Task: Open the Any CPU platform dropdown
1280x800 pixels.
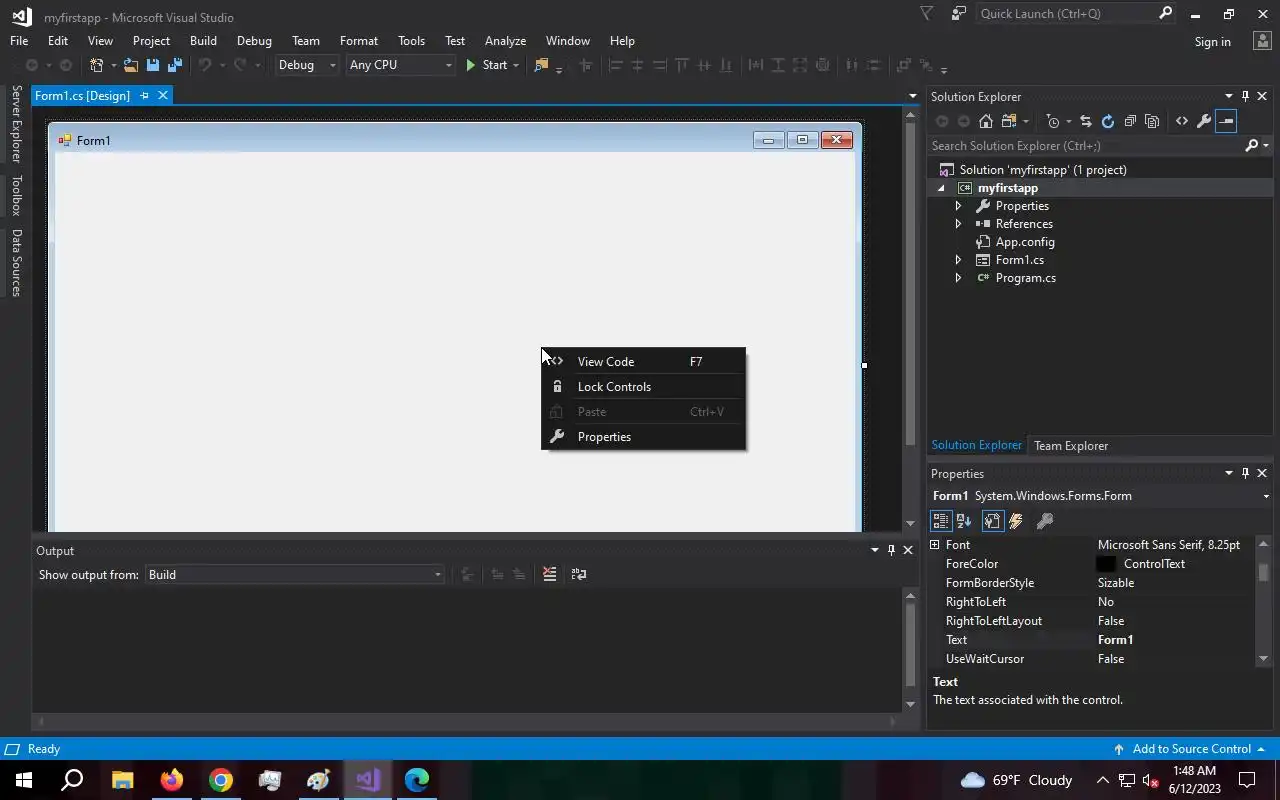Action: [x=400, y=65]
